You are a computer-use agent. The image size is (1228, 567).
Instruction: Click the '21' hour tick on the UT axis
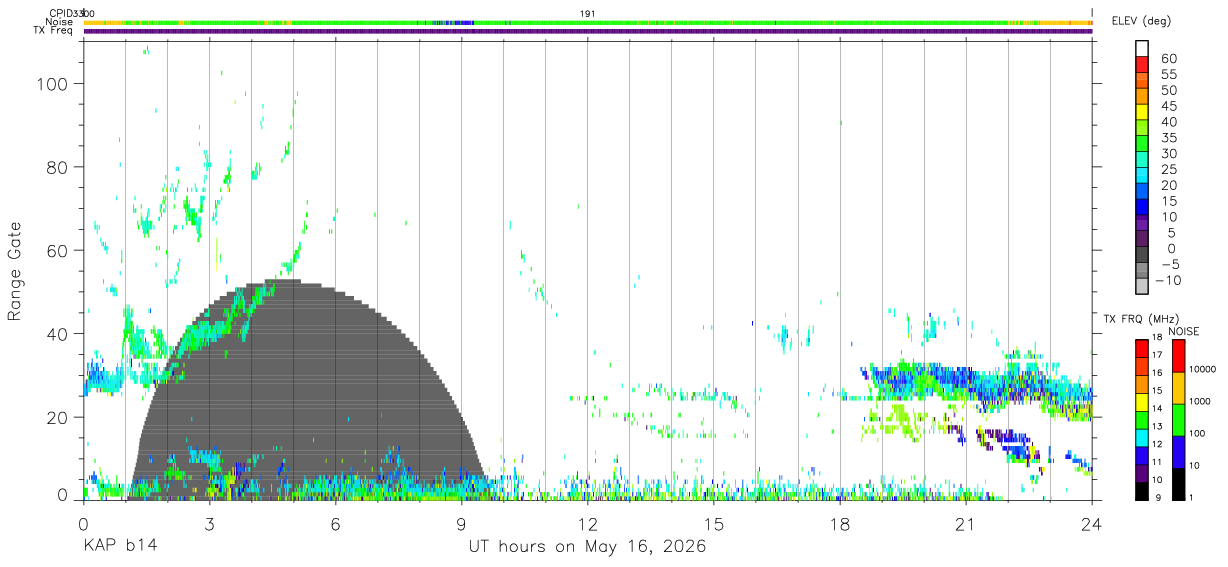[966, 524]
